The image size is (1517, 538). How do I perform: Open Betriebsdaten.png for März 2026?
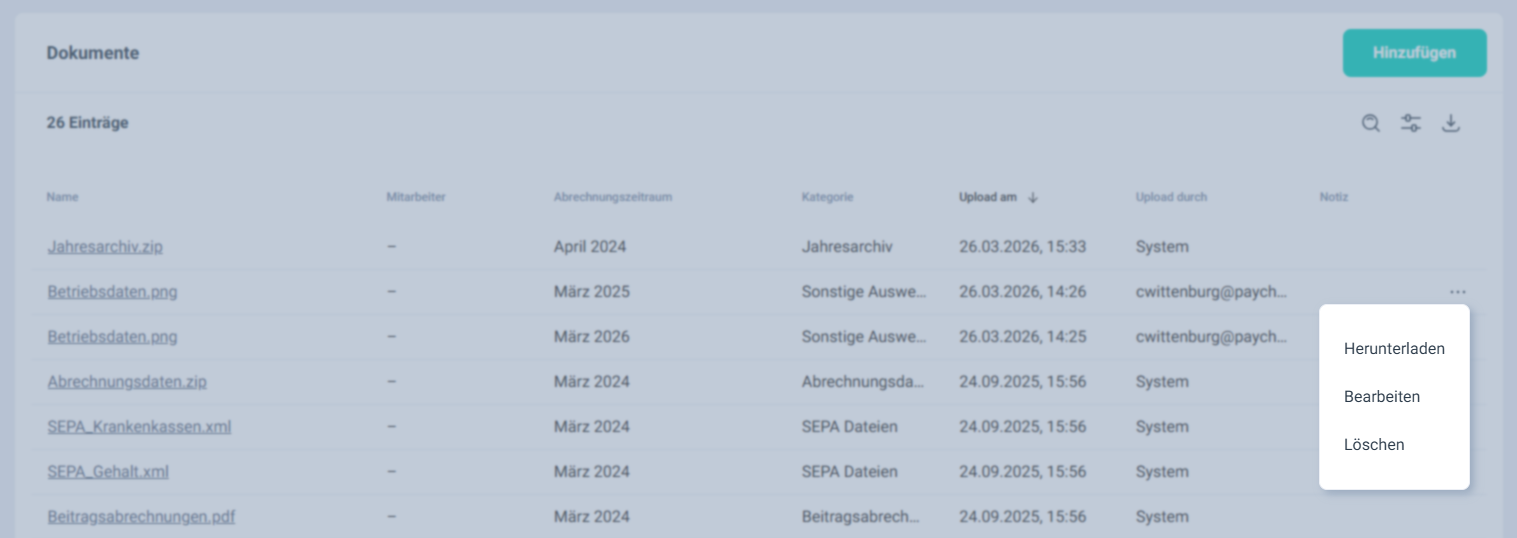tap(112, 337)
